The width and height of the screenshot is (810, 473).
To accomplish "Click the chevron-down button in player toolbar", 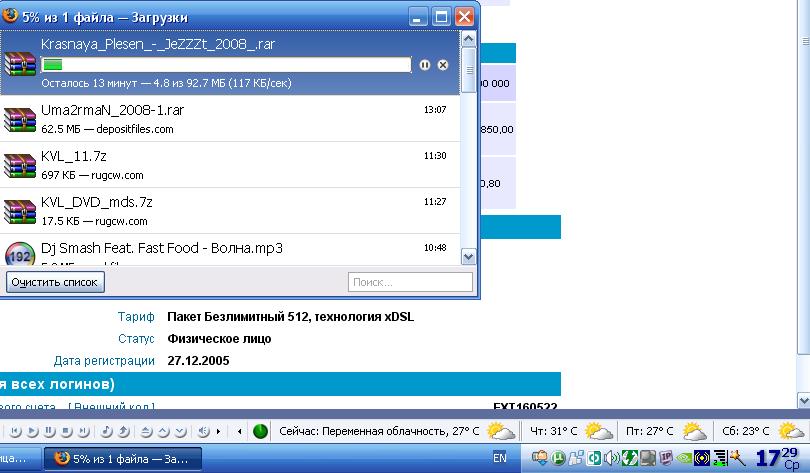I will pyautogui.click(x=180, y=431).
